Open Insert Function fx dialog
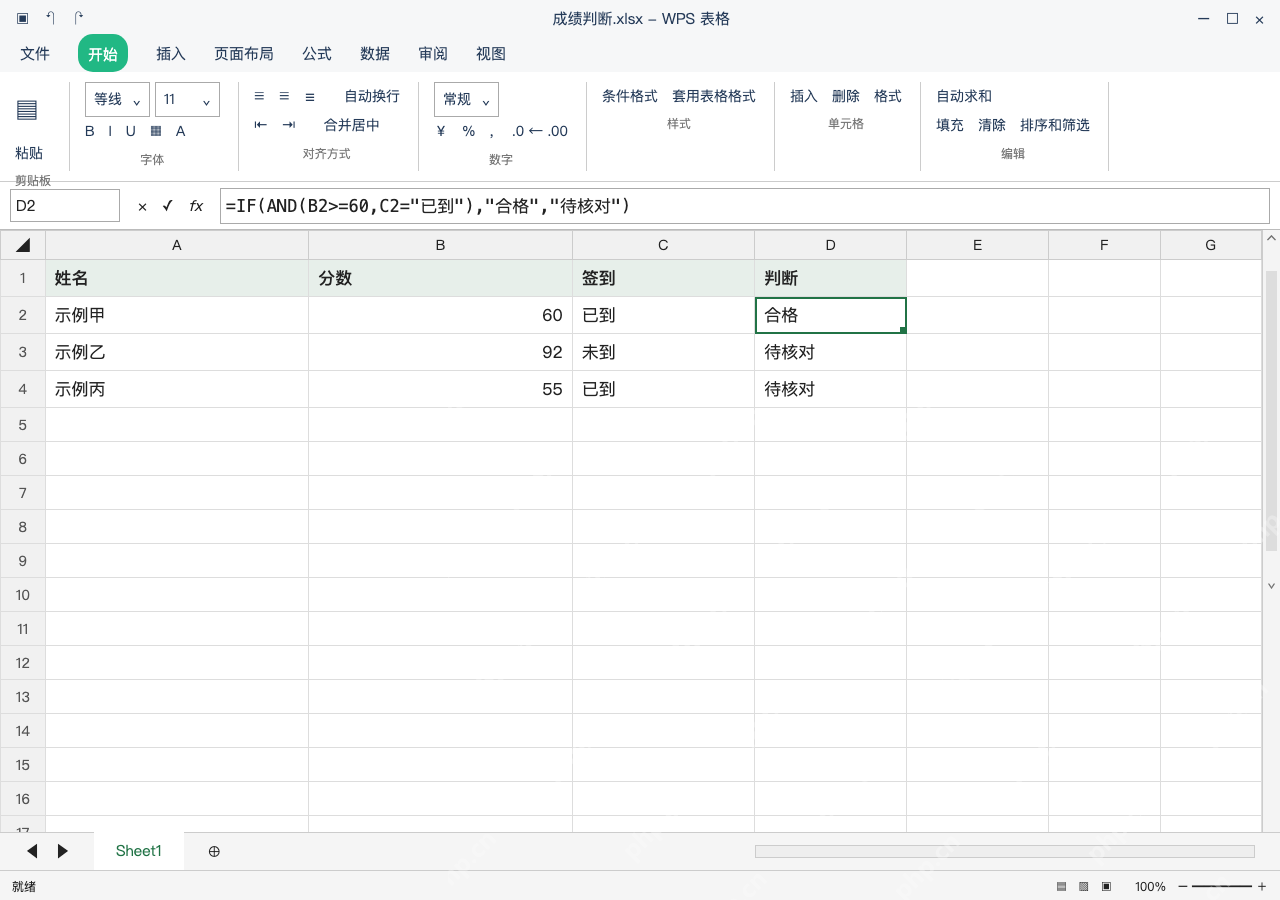Viewport: 1280px width, 900px height. point(196,206)
